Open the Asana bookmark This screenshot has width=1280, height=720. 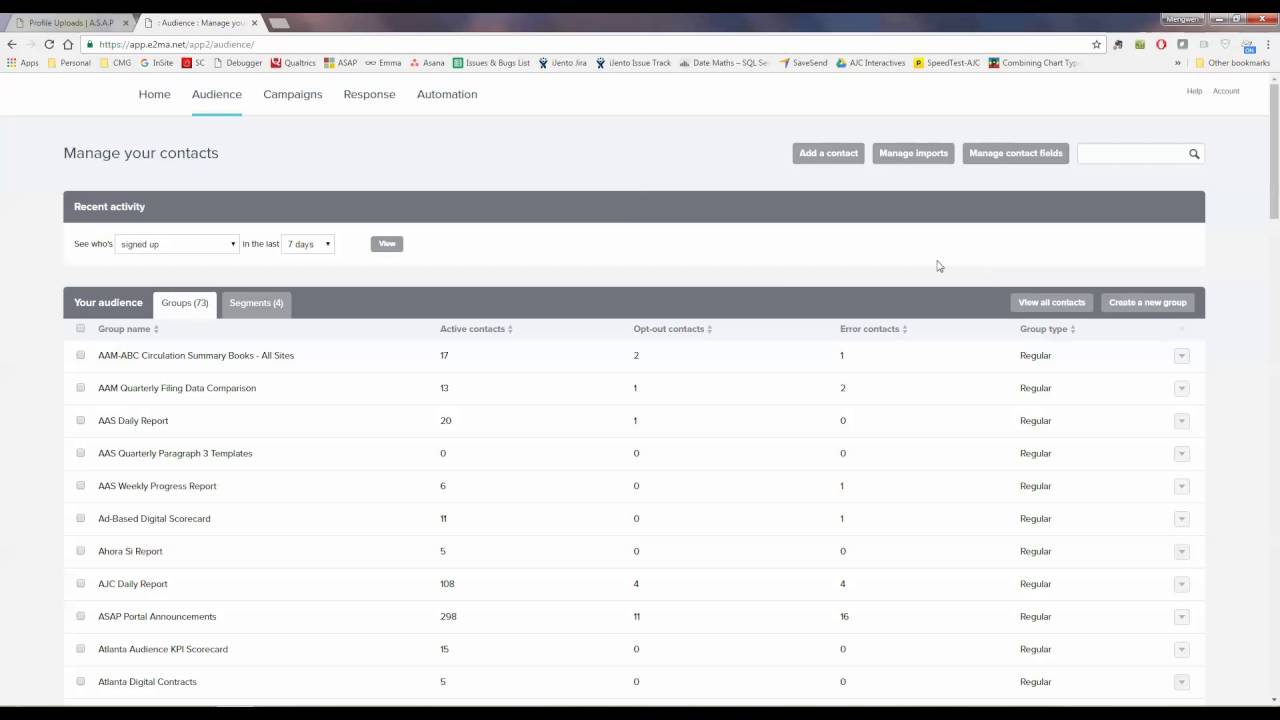pos(427,63)
